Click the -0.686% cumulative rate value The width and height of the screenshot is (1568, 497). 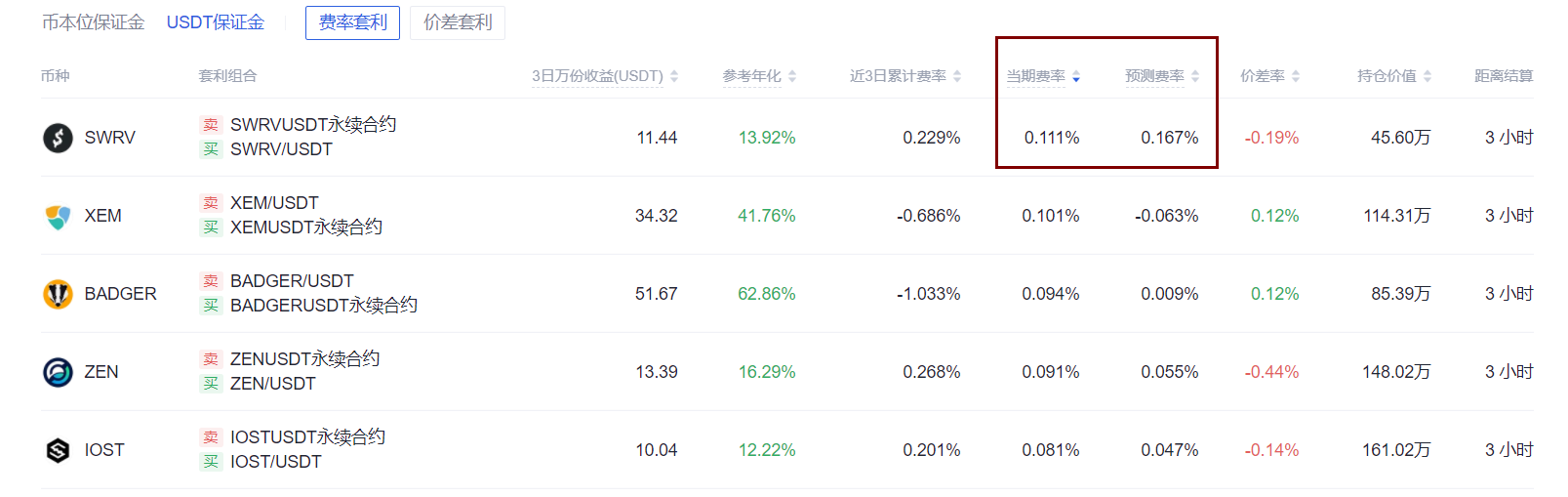click(x=929, y=216)
